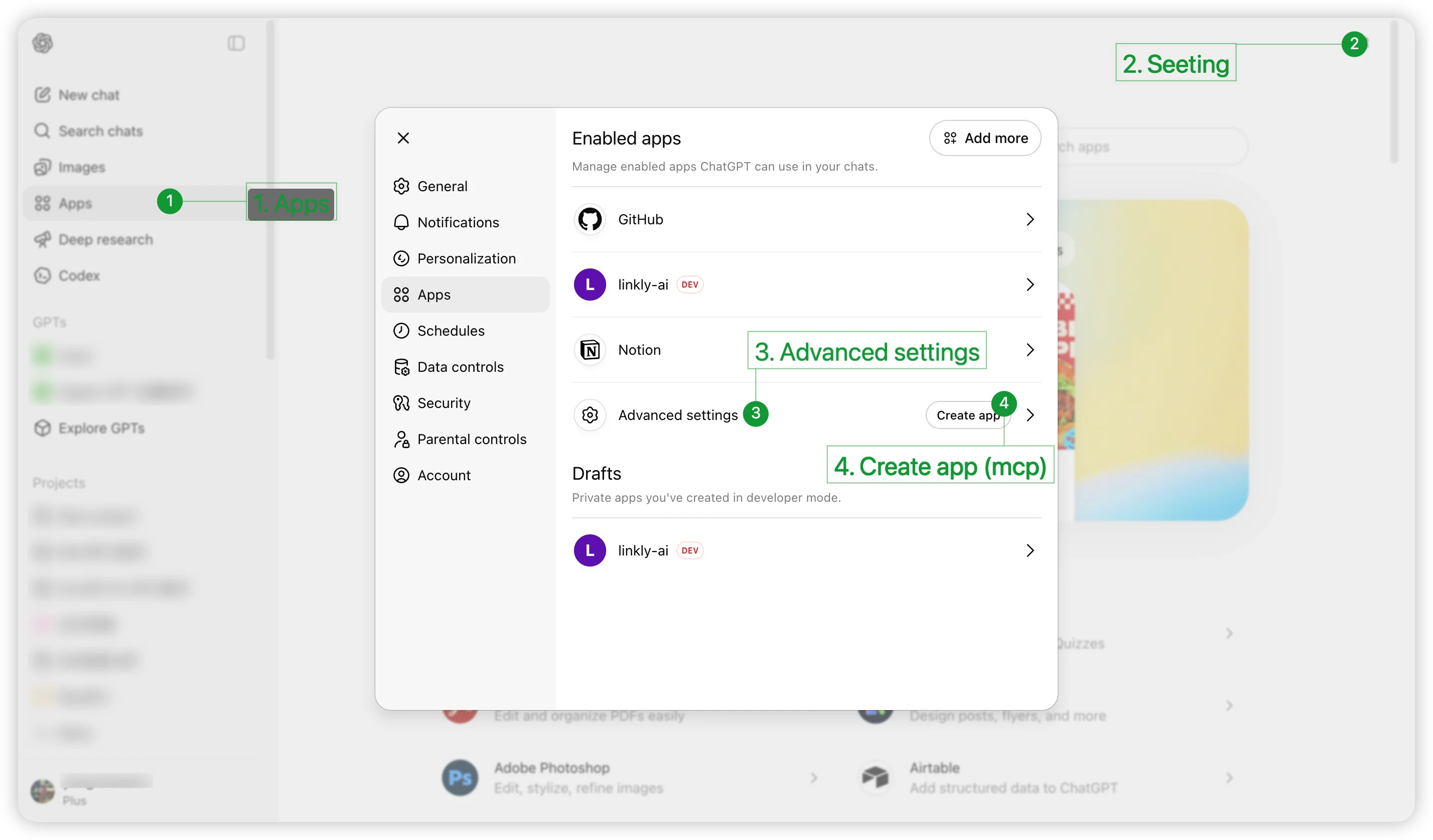Start a New chat from the sidebar

(89, 95)
